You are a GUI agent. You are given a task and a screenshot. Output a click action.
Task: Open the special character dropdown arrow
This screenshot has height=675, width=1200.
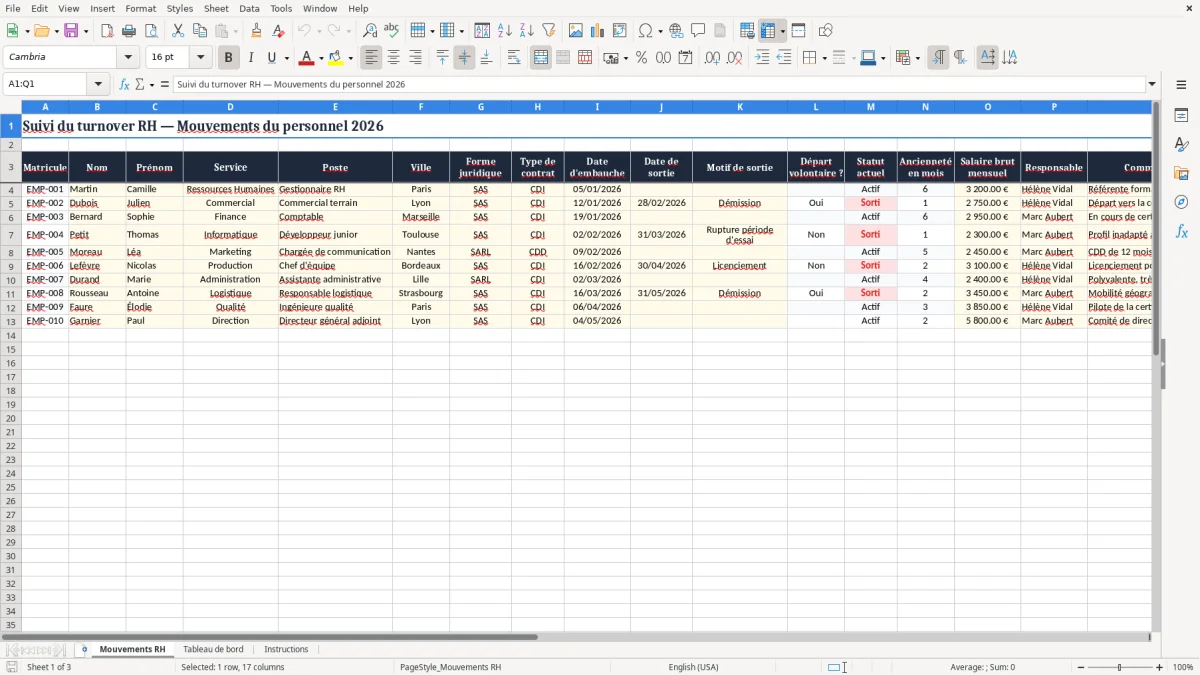pyautogui.click(x=660, y=31)
